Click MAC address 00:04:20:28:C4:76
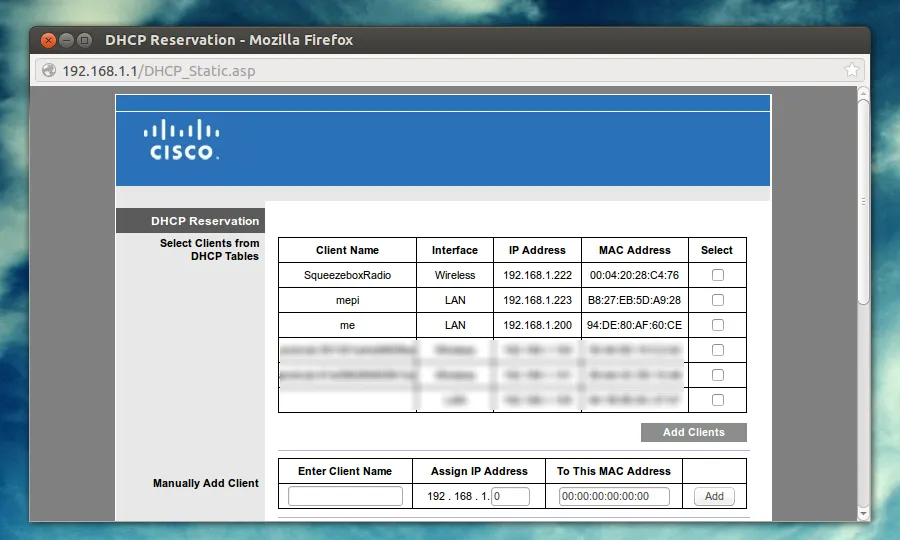 634,275
